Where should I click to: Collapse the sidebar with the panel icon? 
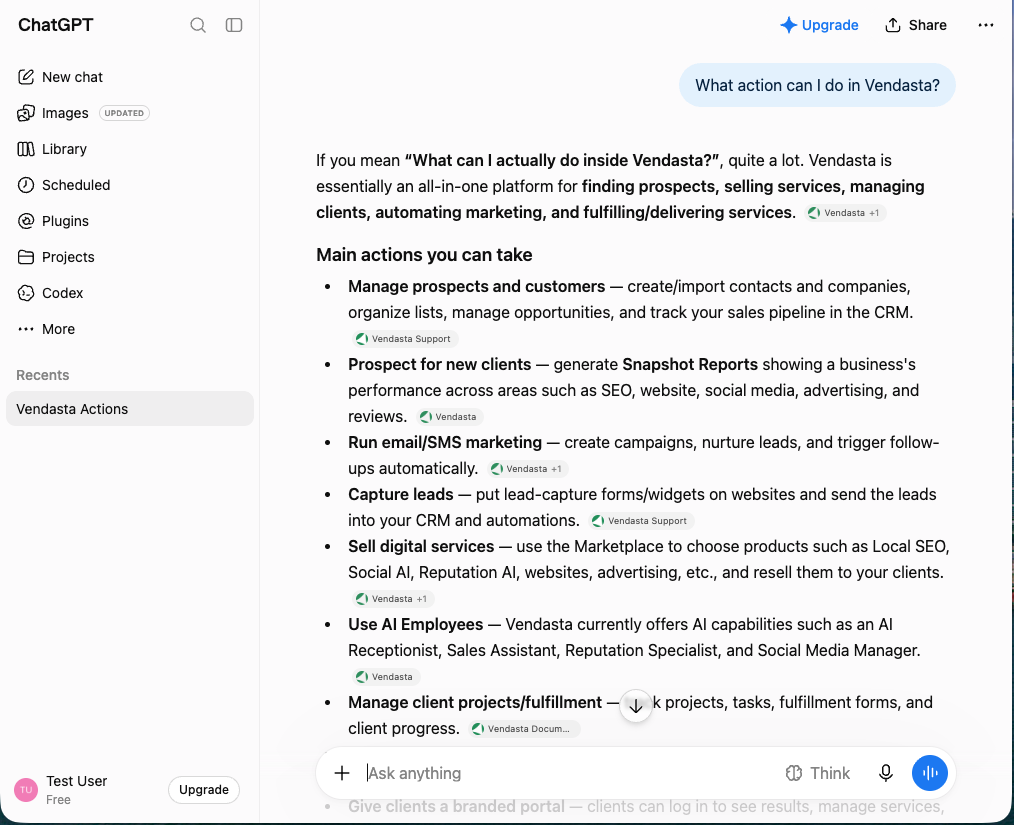[233, 25]
